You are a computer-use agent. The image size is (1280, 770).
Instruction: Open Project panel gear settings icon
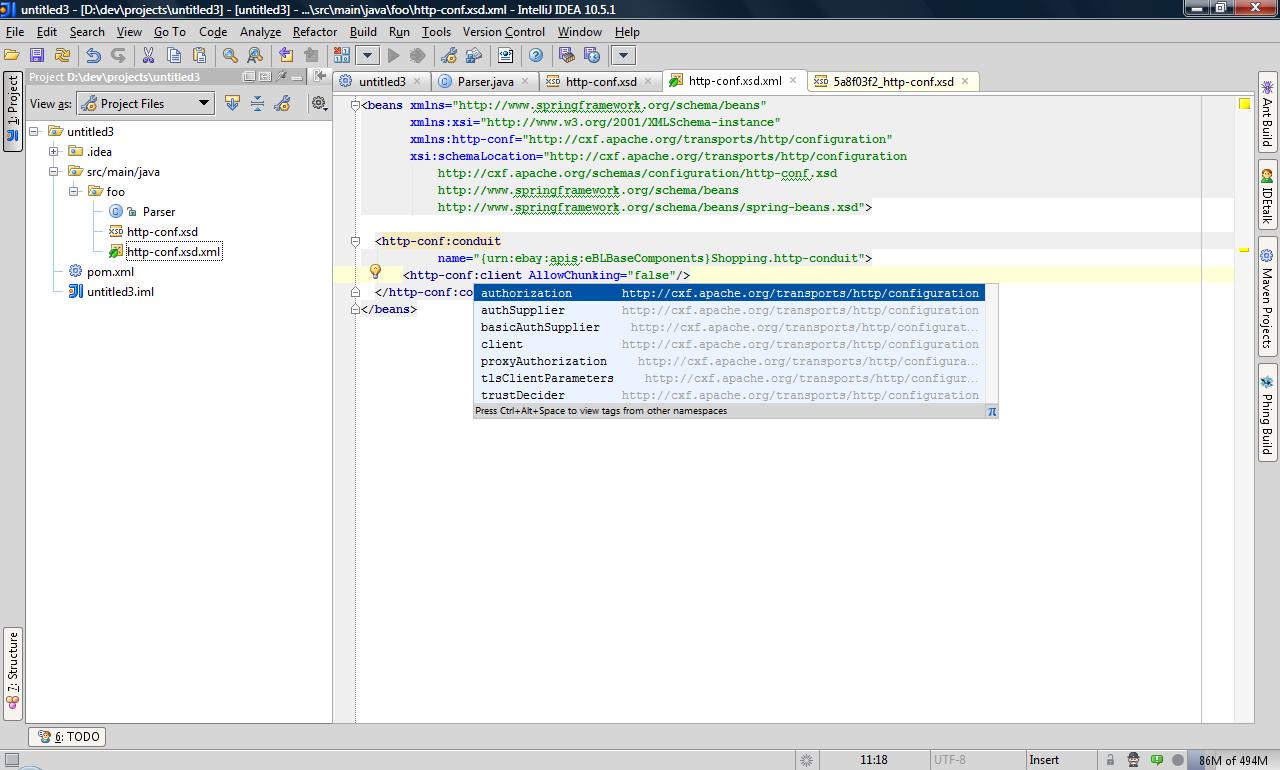coord(319,103)
